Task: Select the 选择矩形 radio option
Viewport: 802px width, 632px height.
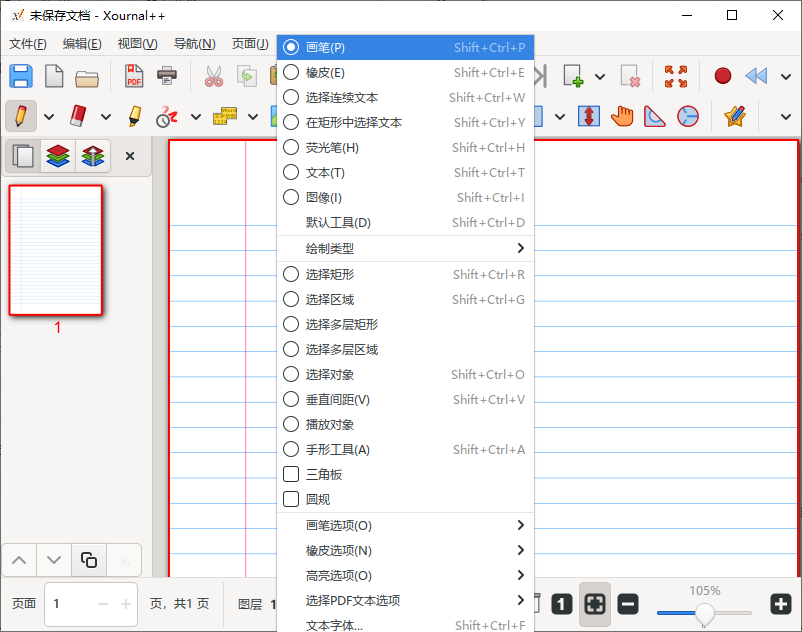Action: [x=405, y=274]
